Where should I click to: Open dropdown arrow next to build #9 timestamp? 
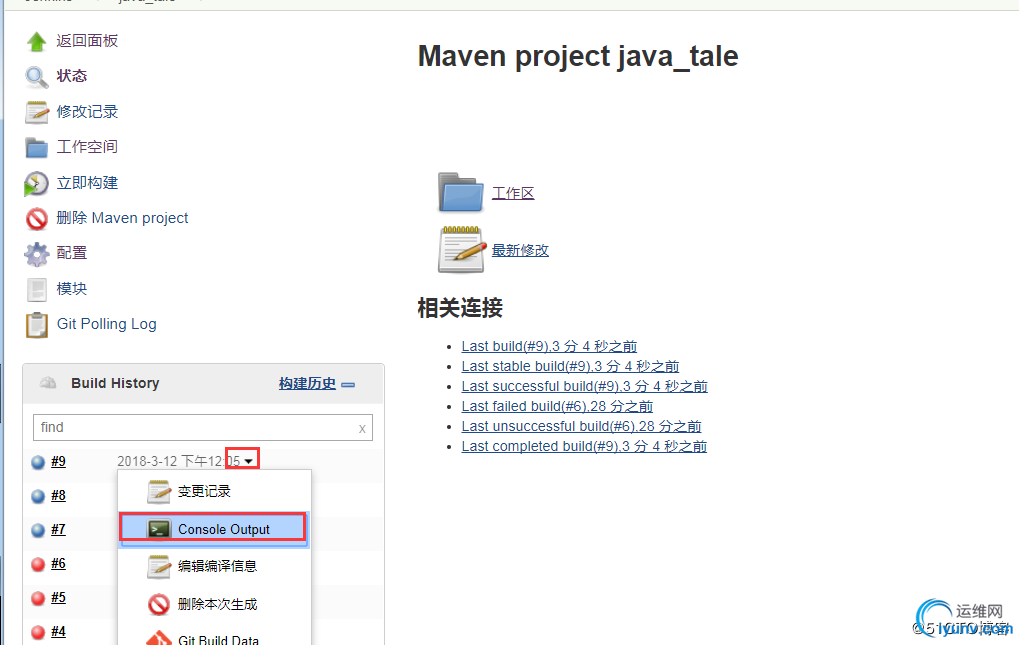click(248, 461)
